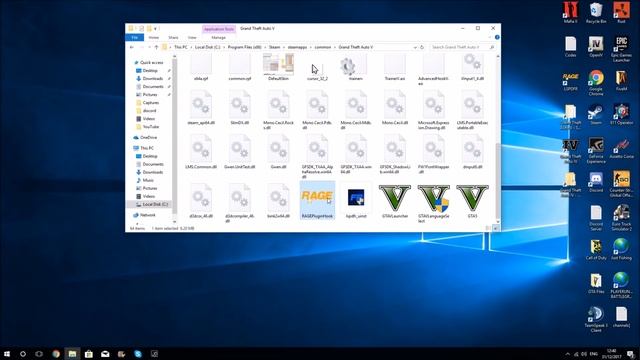Viewport: 640px width, 360px height.
Task: Go up one folder level arrow
Action: click(156, 47)
